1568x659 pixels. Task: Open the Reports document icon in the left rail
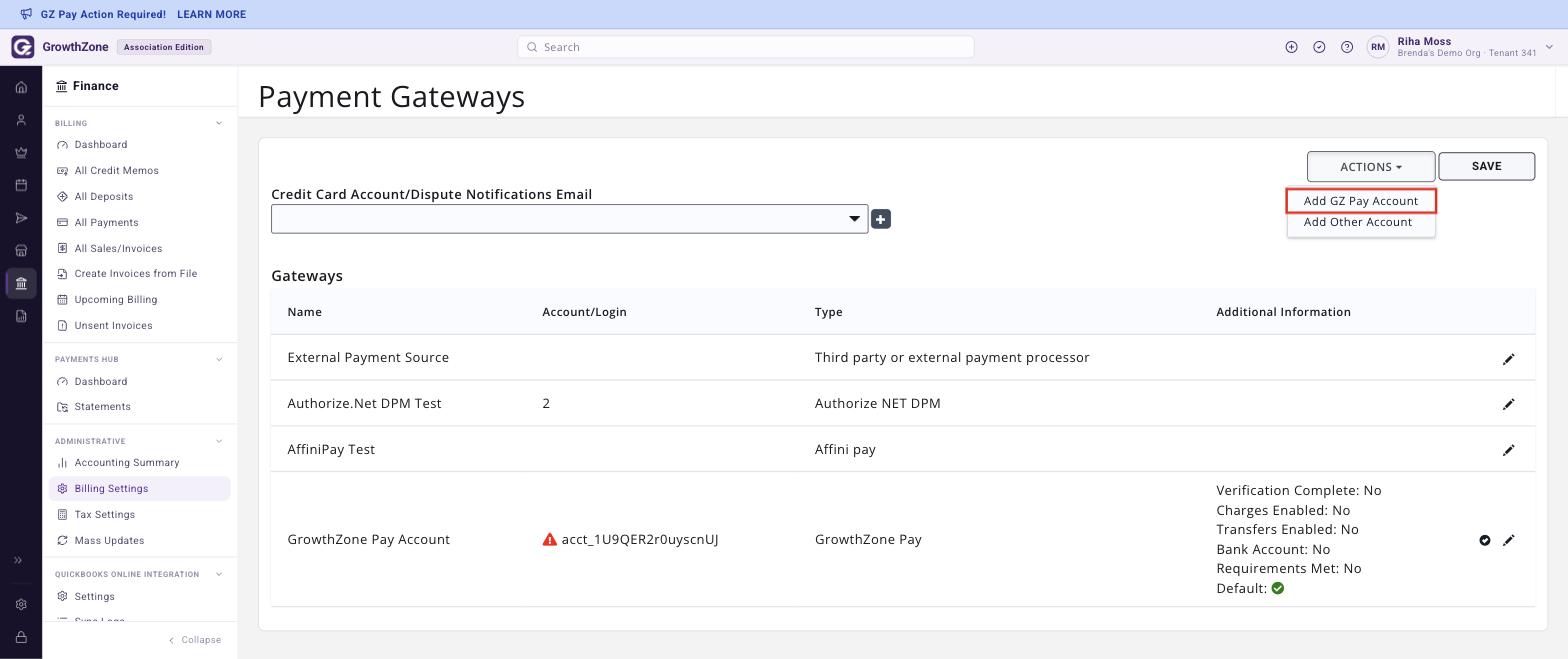click(21, 316)
